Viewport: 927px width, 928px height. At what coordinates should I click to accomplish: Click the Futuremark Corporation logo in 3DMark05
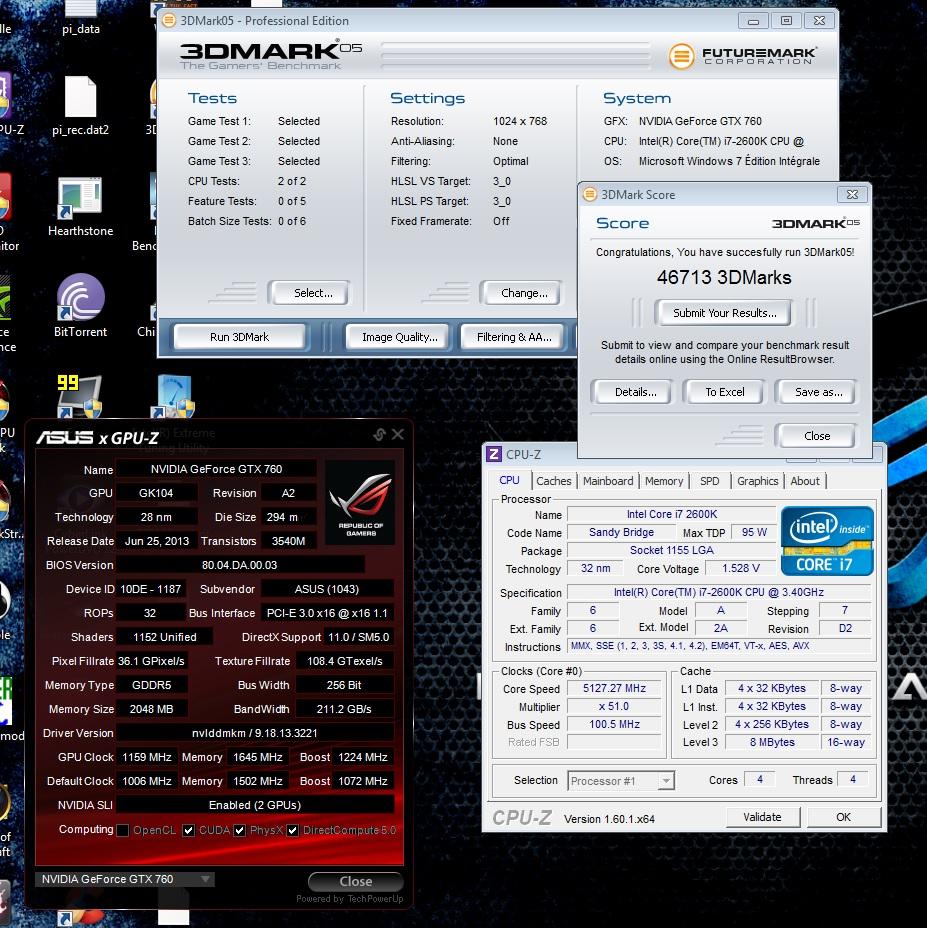click(x=742, y=56)
